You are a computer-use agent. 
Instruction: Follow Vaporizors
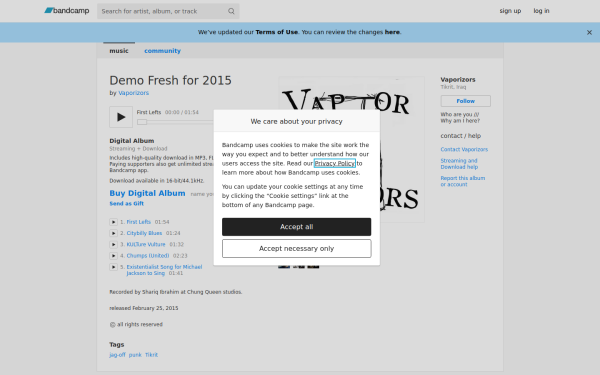465,101
